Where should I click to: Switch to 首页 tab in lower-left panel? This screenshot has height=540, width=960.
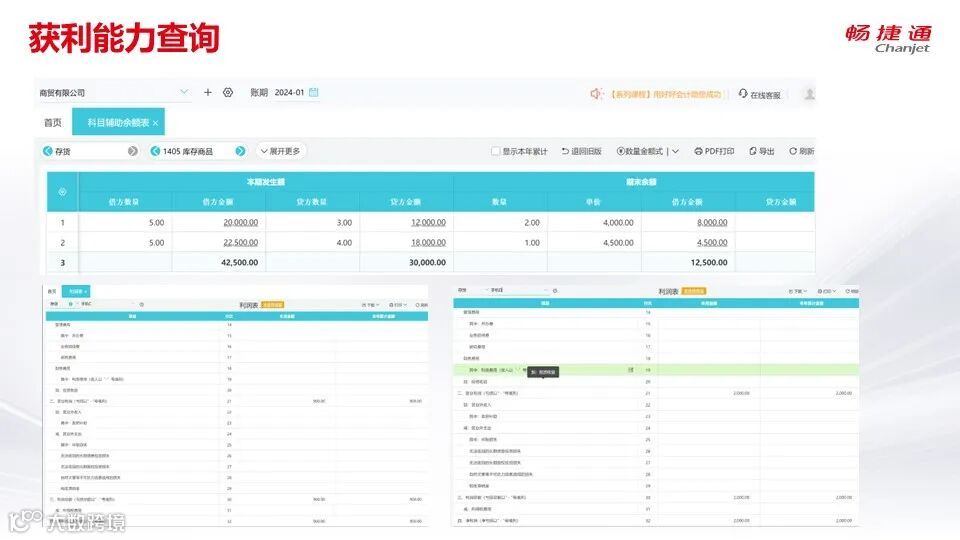(x=52, y=291)
